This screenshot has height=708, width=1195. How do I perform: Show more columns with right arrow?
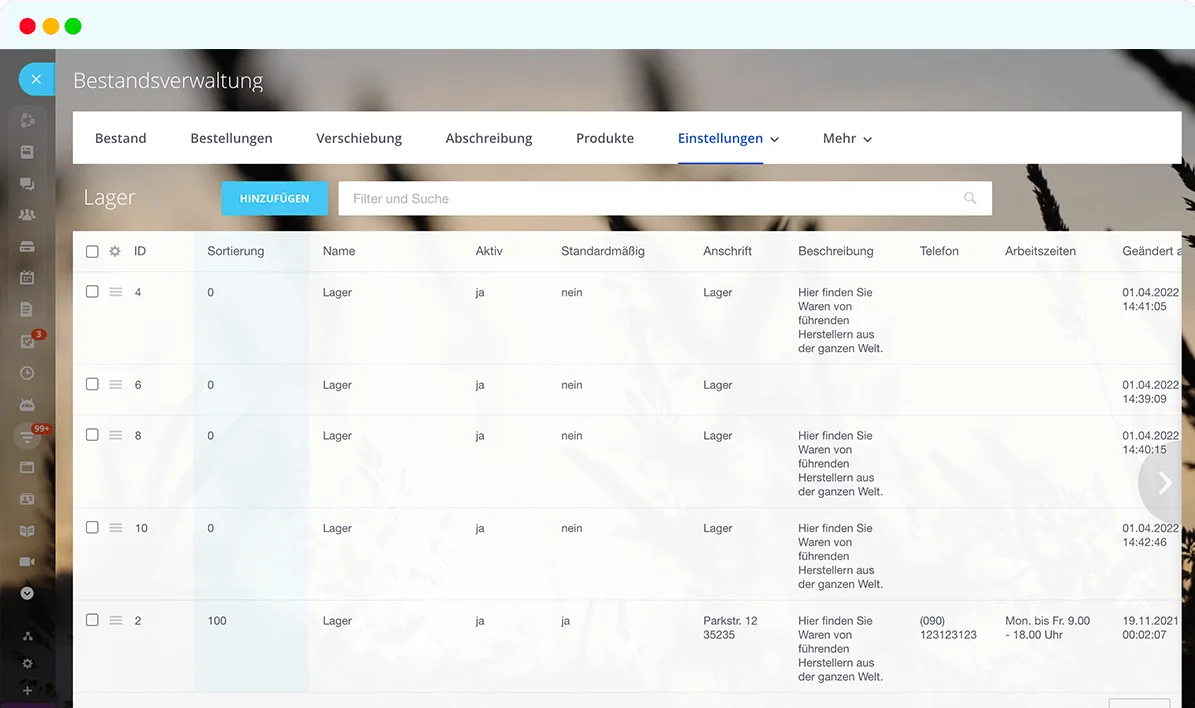click(1165, 482)
